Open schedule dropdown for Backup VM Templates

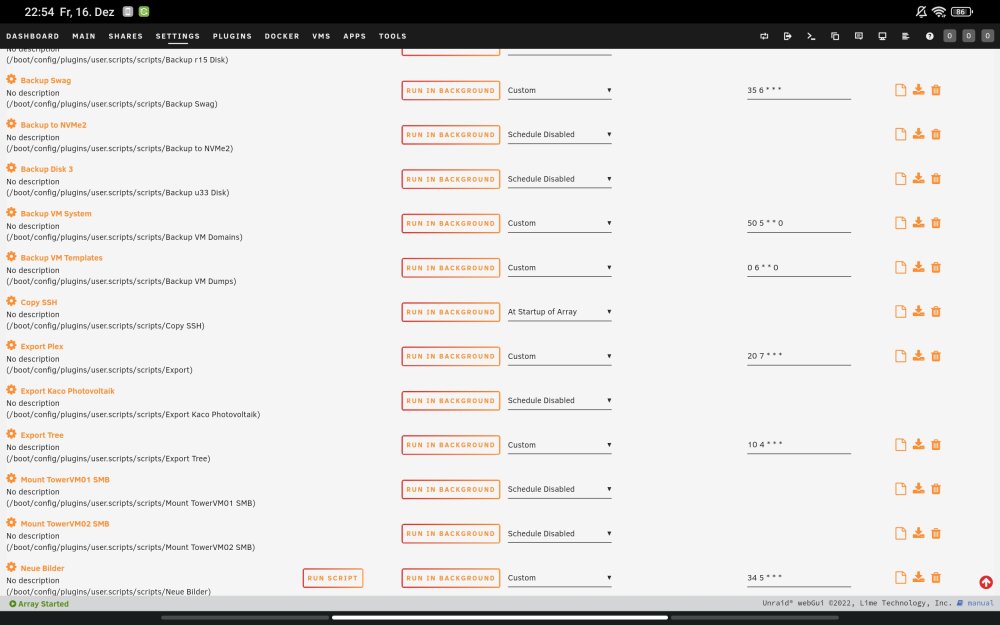point(559,268)
